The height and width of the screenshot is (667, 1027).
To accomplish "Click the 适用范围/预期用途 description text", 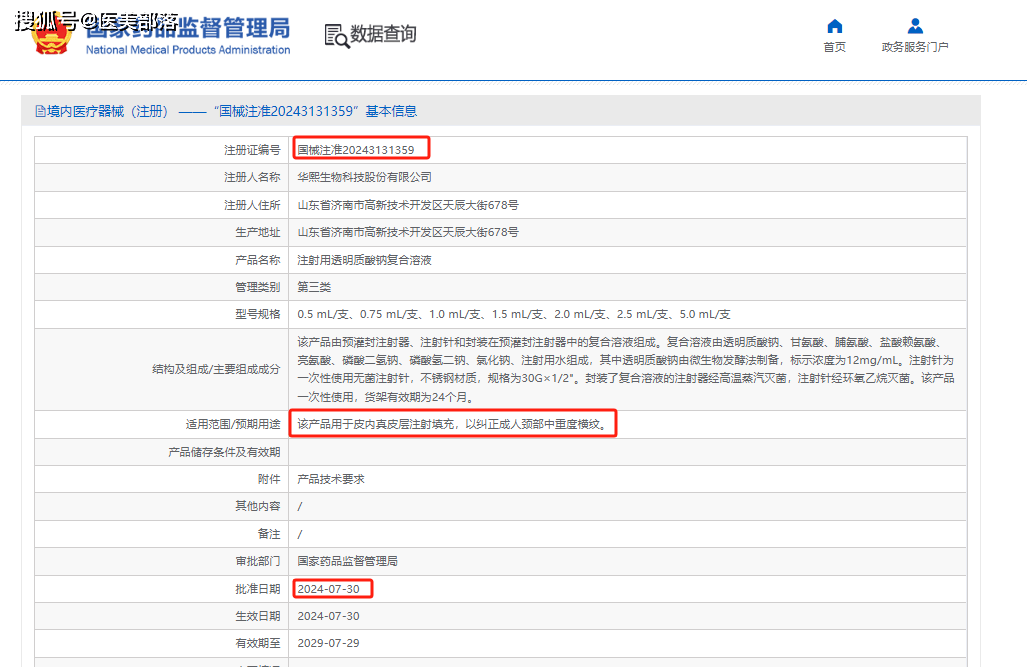I will pyautogui.click(x=452, y=424).
